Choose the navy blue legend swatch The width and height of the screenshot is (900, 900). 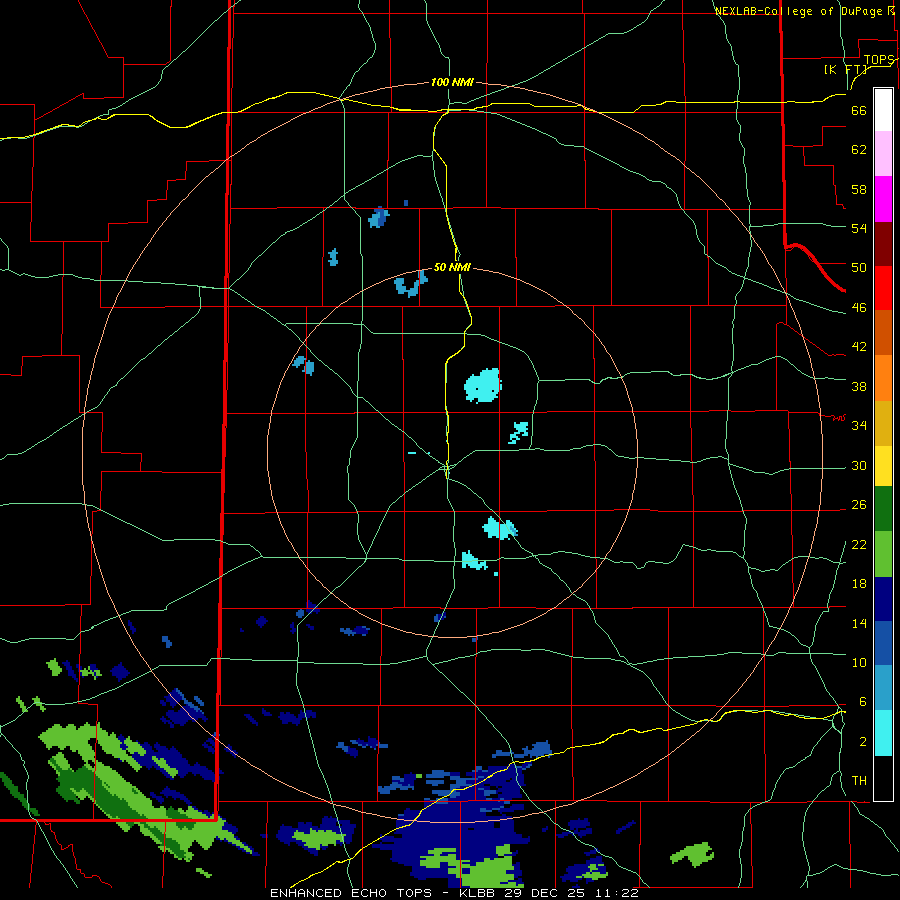pyautogui.click(x=883, y=599)
